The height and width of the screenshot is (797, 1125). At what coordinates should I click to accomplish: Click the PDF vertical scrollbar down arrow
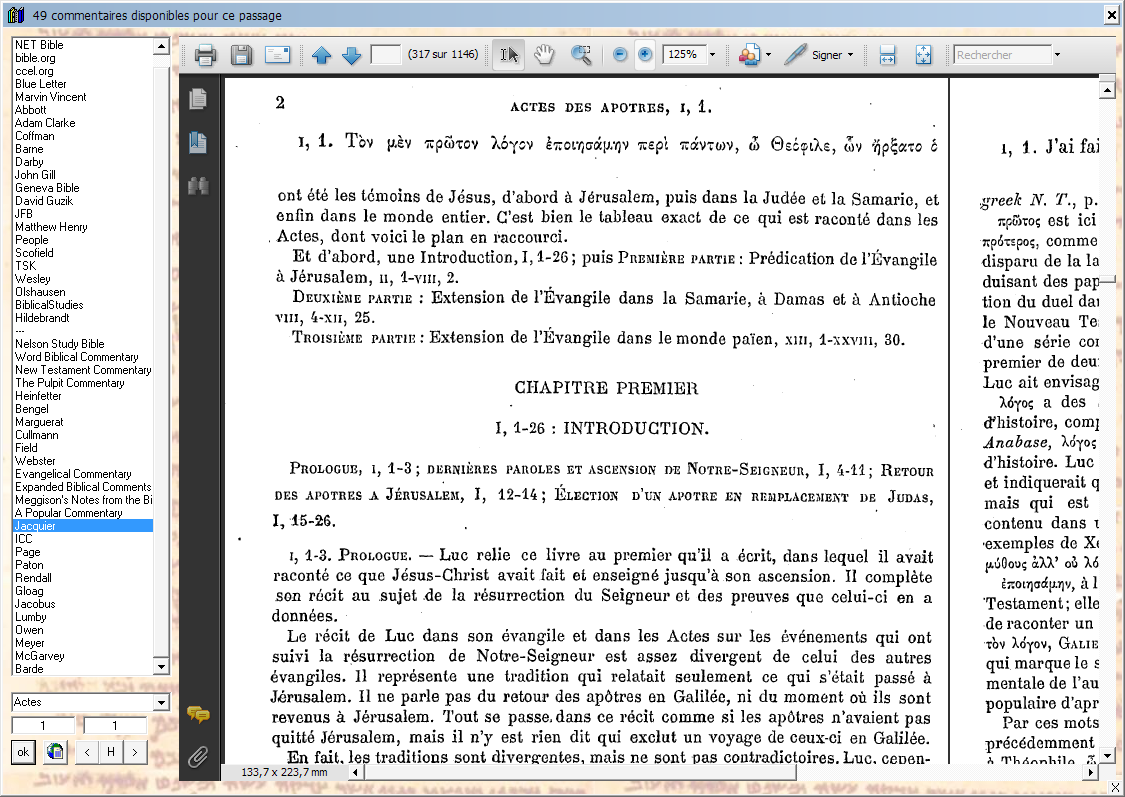tap(1107, 755)
